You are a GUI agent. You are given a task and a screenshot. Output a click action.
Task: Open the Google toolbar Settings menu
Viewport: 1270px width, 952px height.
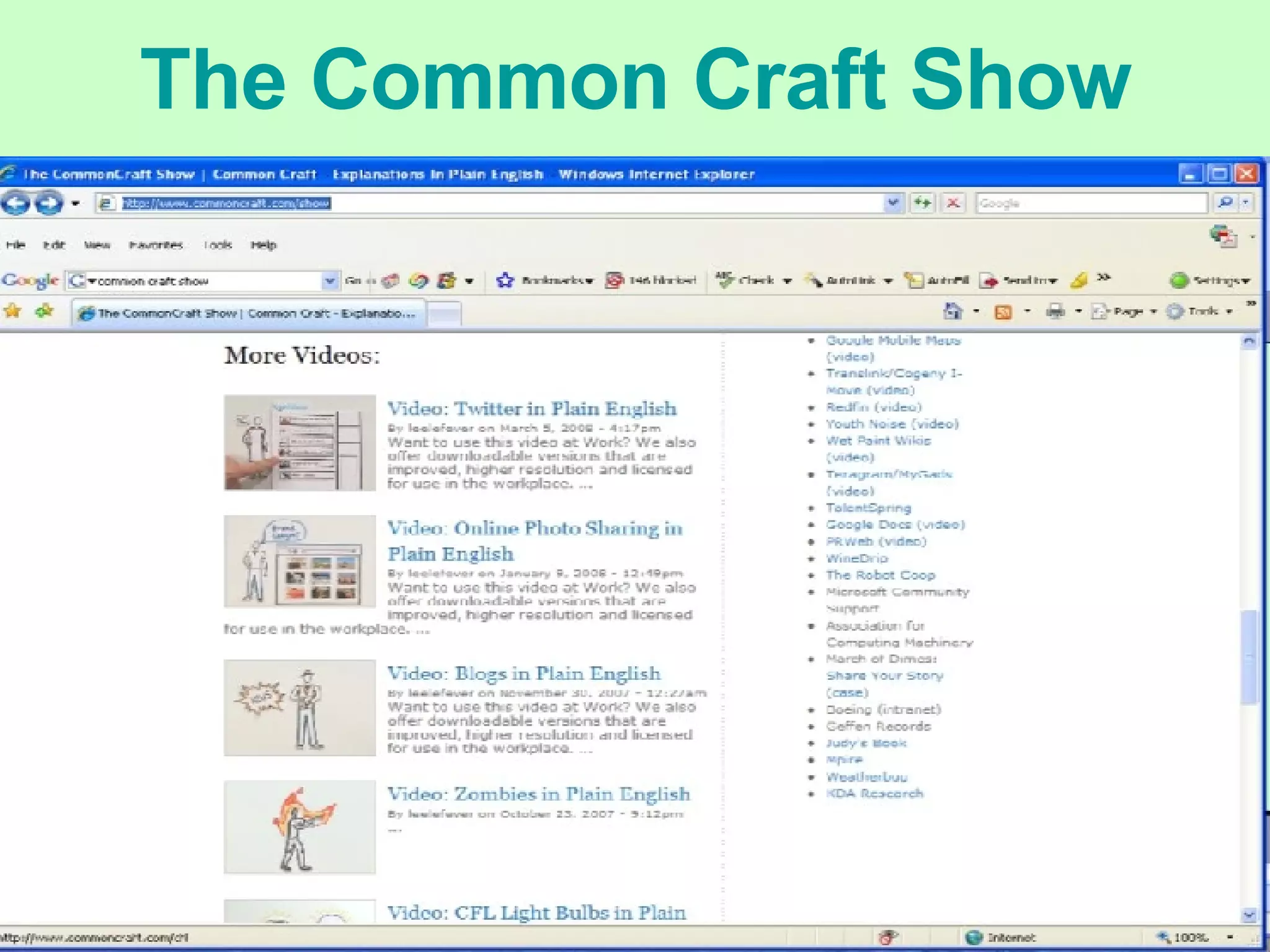point(1209,281)
